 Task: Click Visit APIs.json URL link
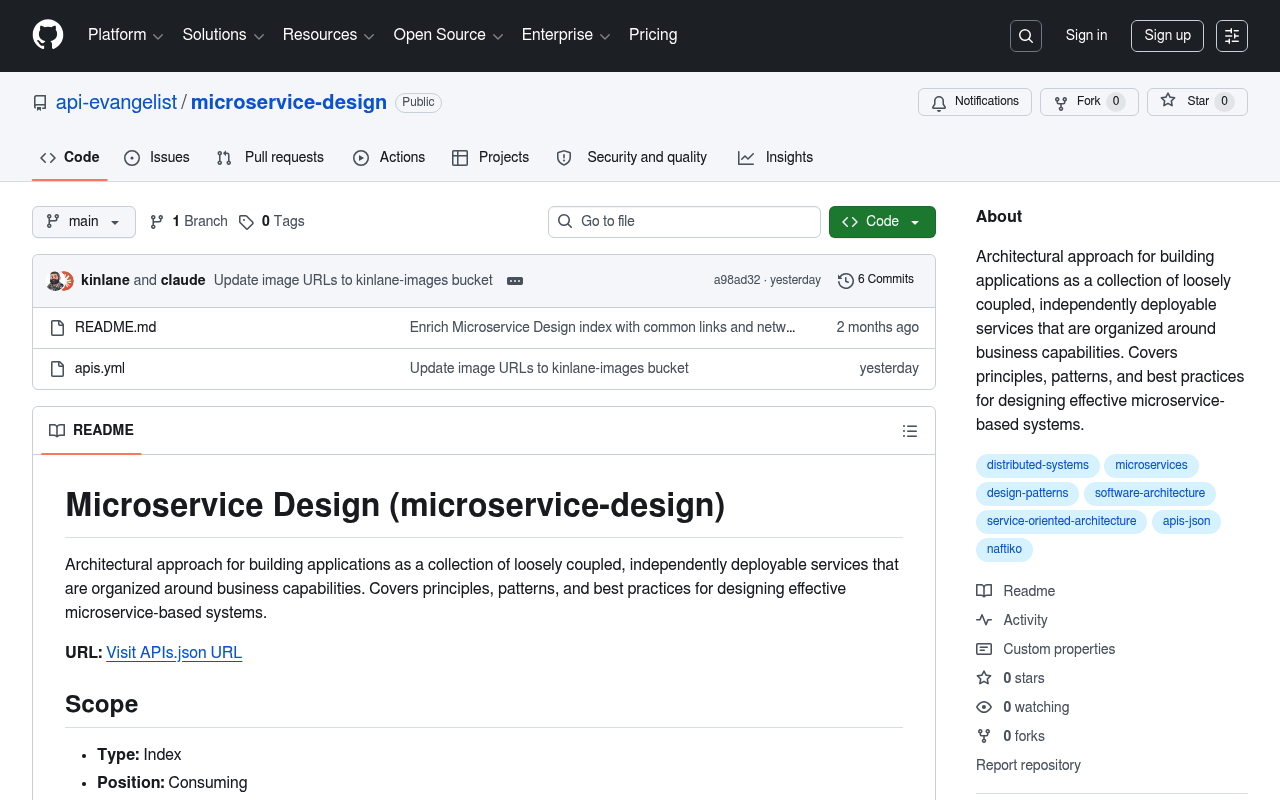coord(174,653)
